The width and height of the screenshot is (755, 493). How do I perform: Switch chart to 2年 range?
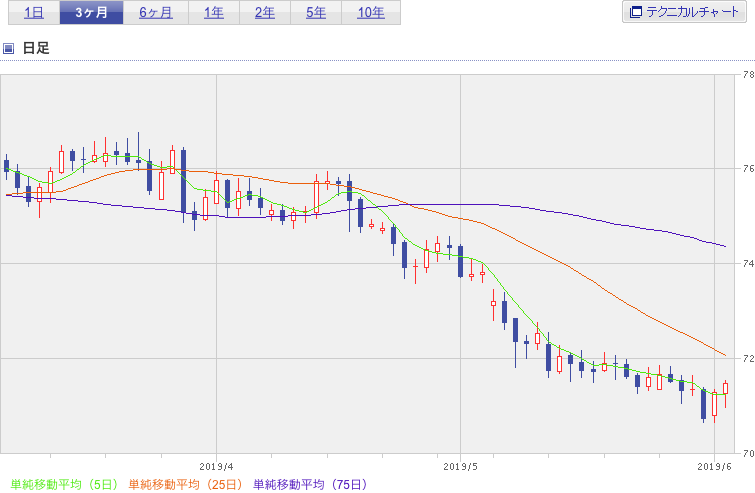click(x=265, y=13)
